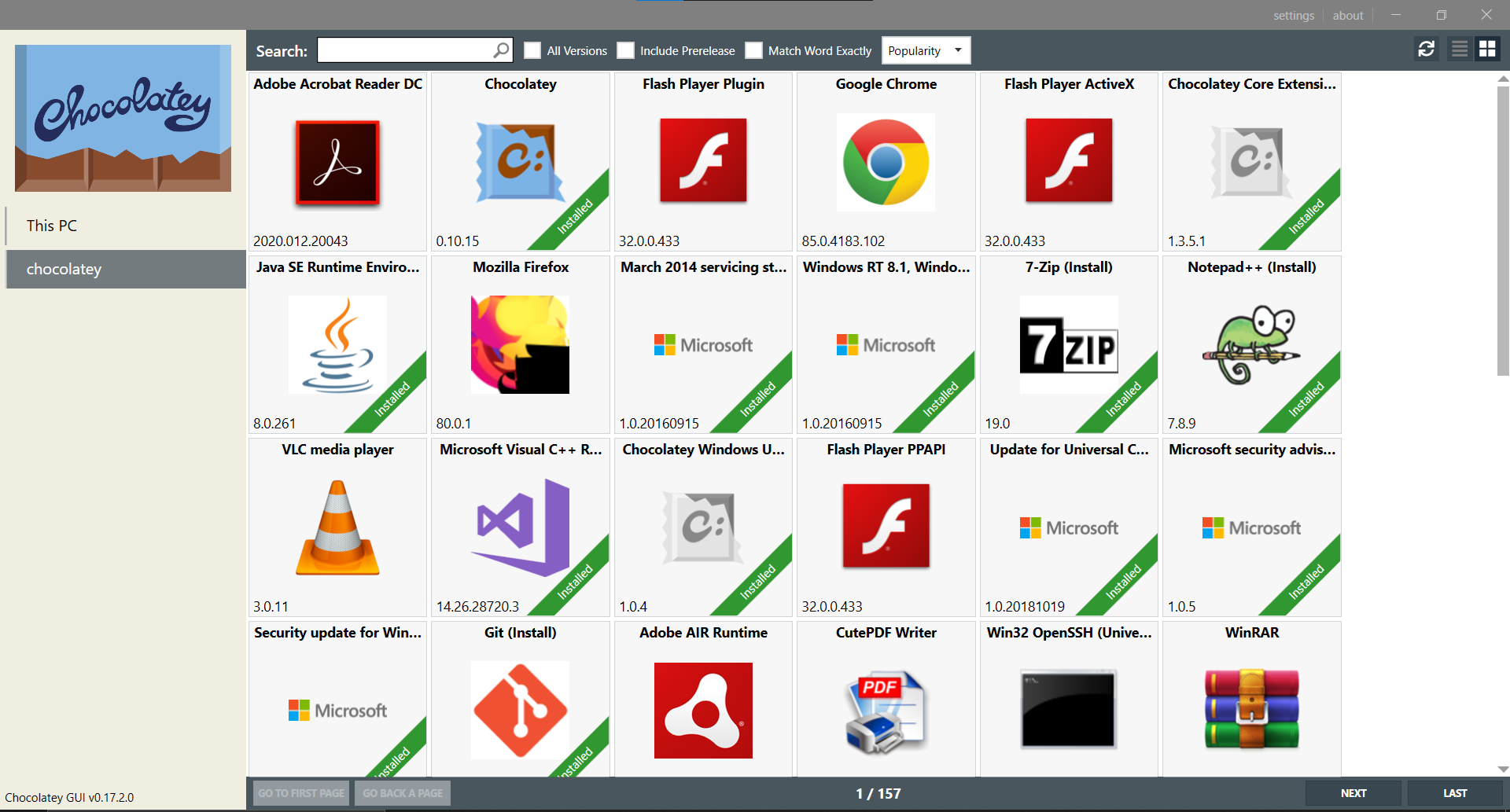Click the search magnifier icon

[x=500, y=50]
